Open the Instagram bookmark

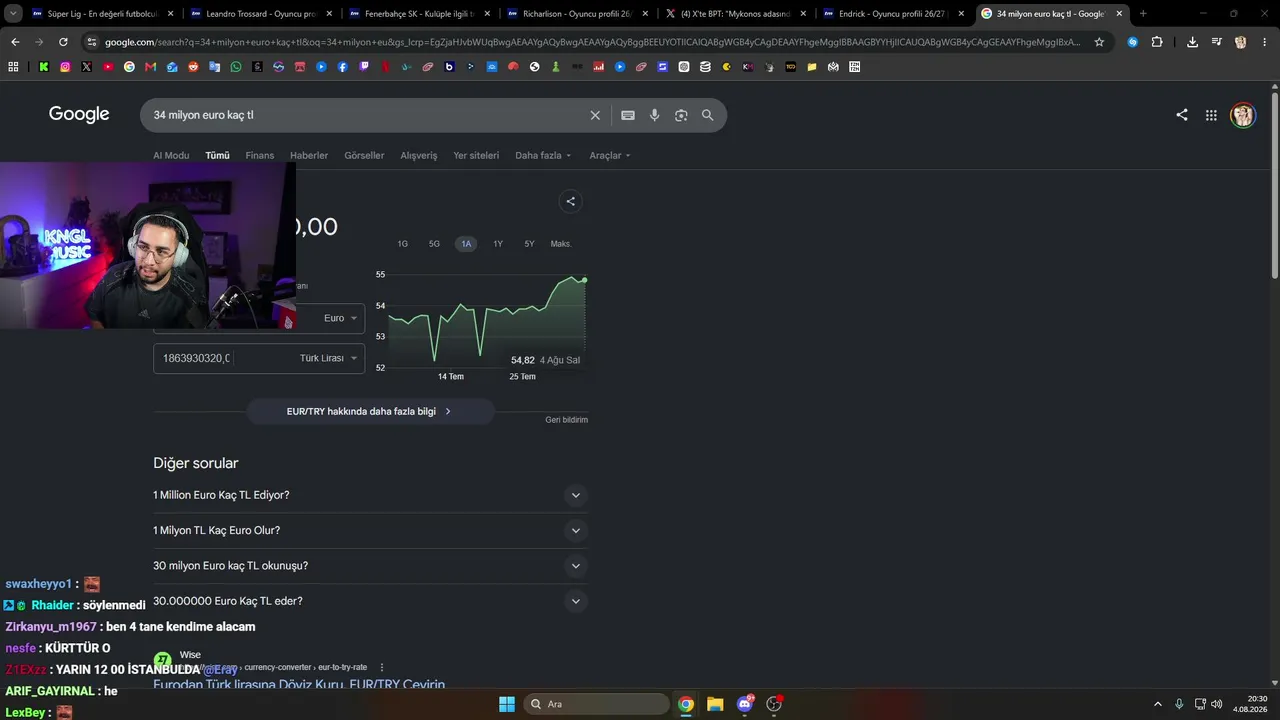point(65,67)
